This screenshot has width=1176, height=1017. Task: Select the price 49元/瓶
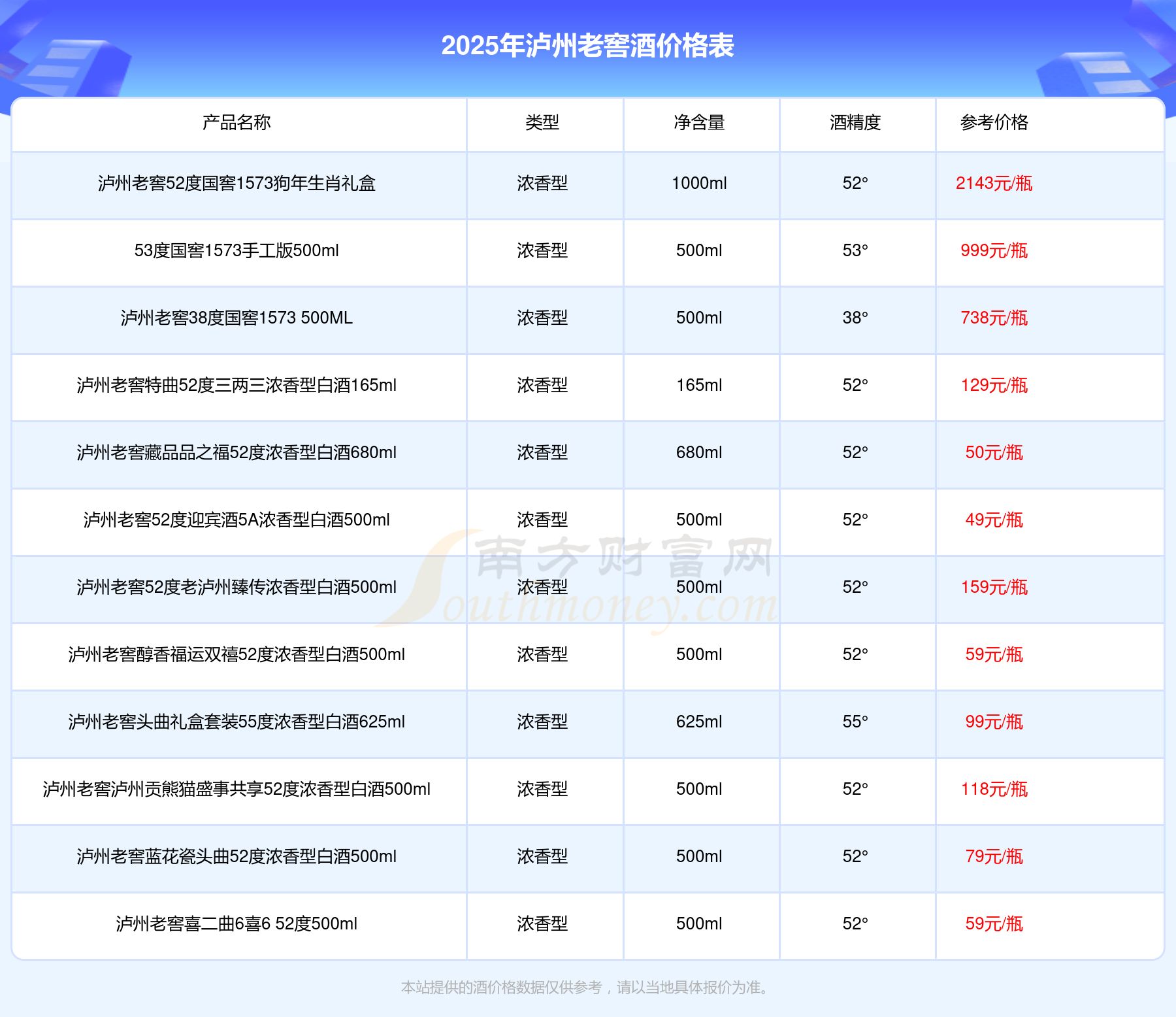click(994, 520)
